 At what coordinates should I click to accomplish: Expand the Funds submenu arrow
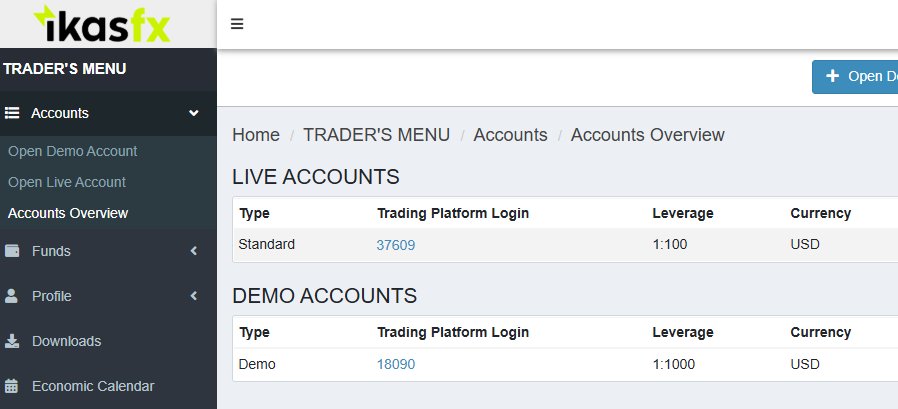pyautogui.click(x=194, y=251)
